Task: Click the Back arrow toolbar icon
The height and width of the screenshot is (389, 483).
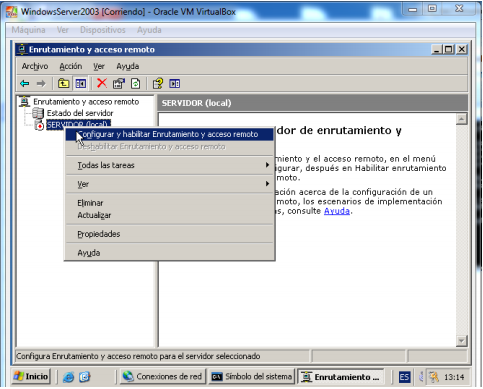Action: 25,83
